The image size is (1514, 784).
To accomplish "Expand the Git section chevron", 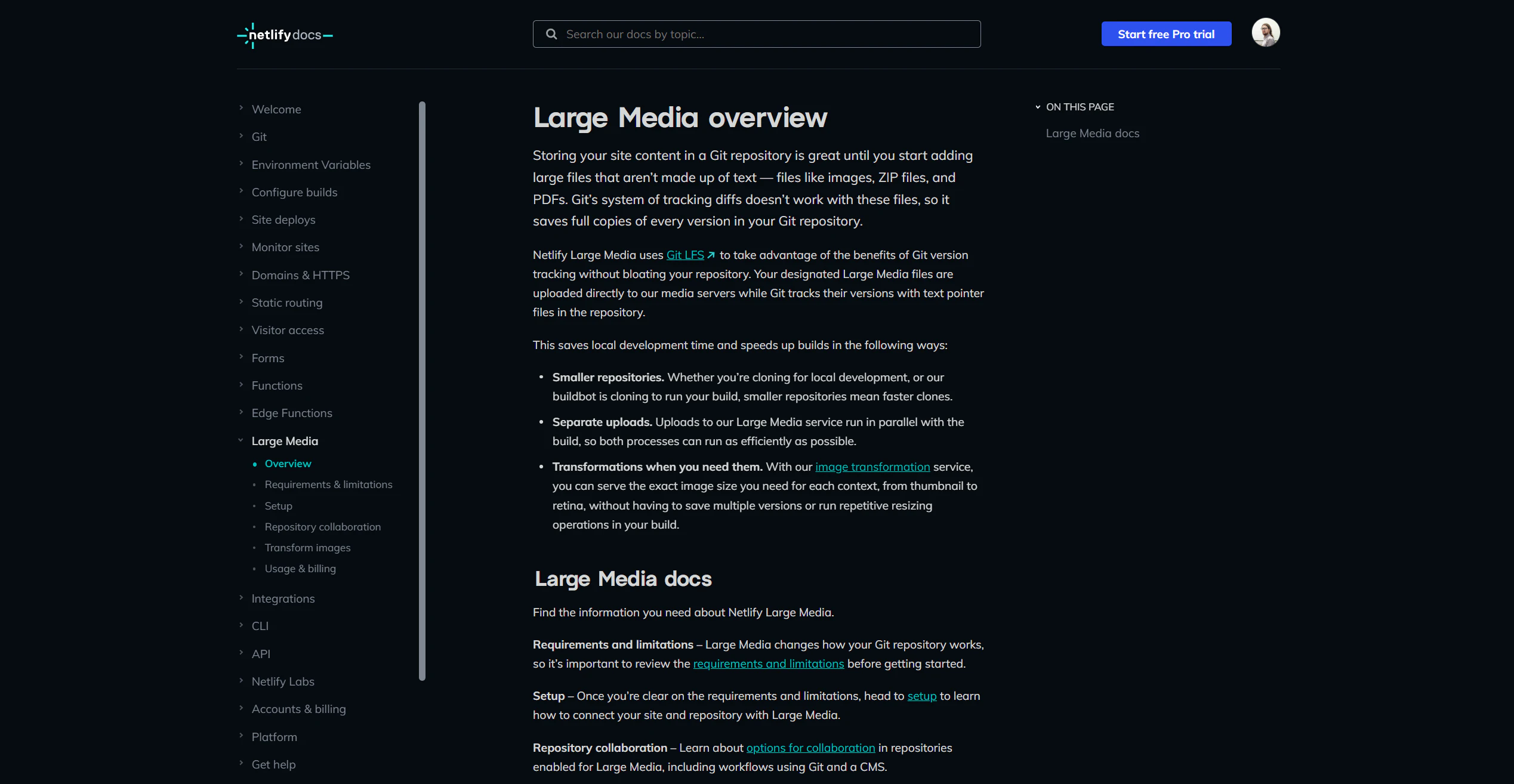I will coord(241,136).
